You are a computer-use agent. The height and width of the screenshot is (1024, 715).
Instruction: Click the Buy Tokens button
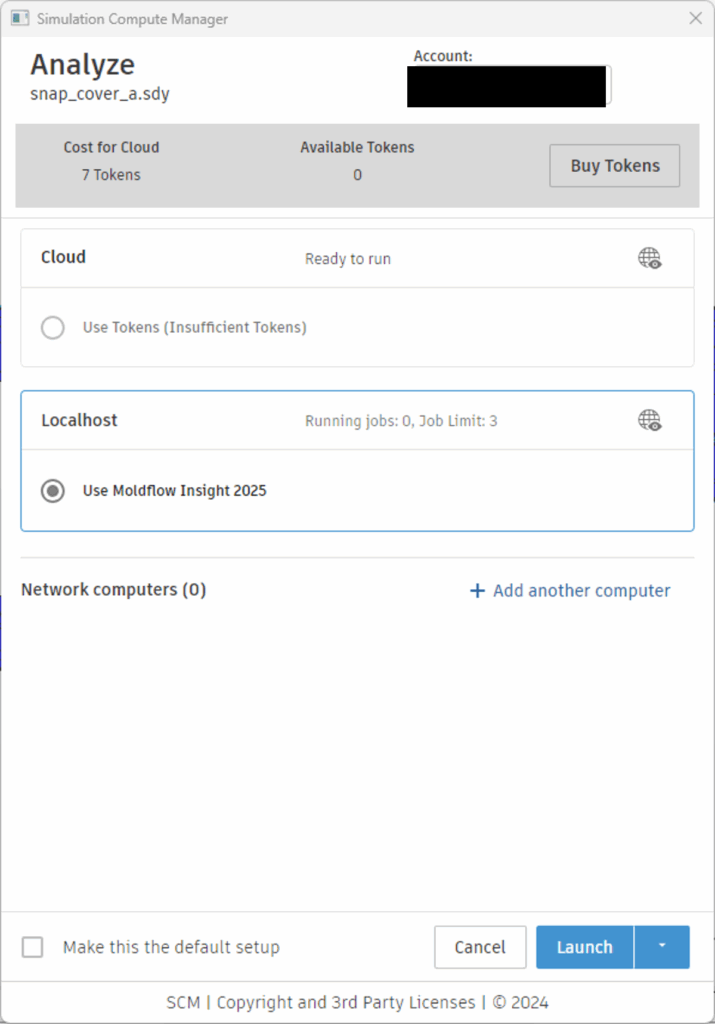tap(615, 166)
